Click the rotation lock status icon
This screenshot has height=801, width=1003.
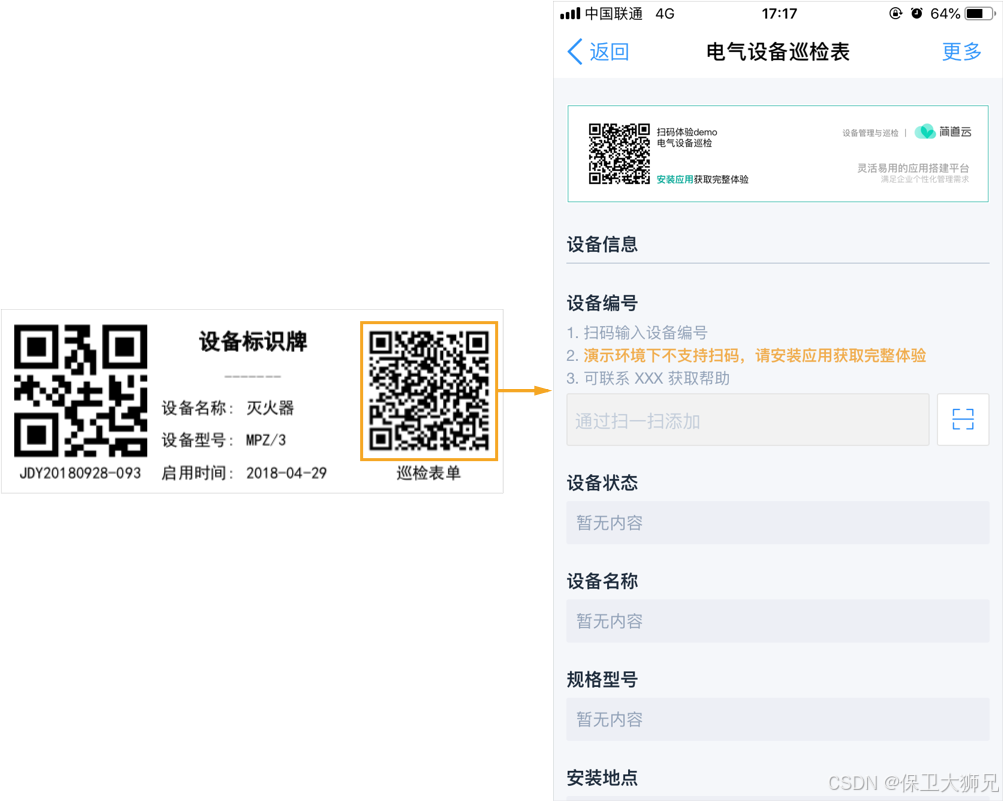click(x=896, y=13)
